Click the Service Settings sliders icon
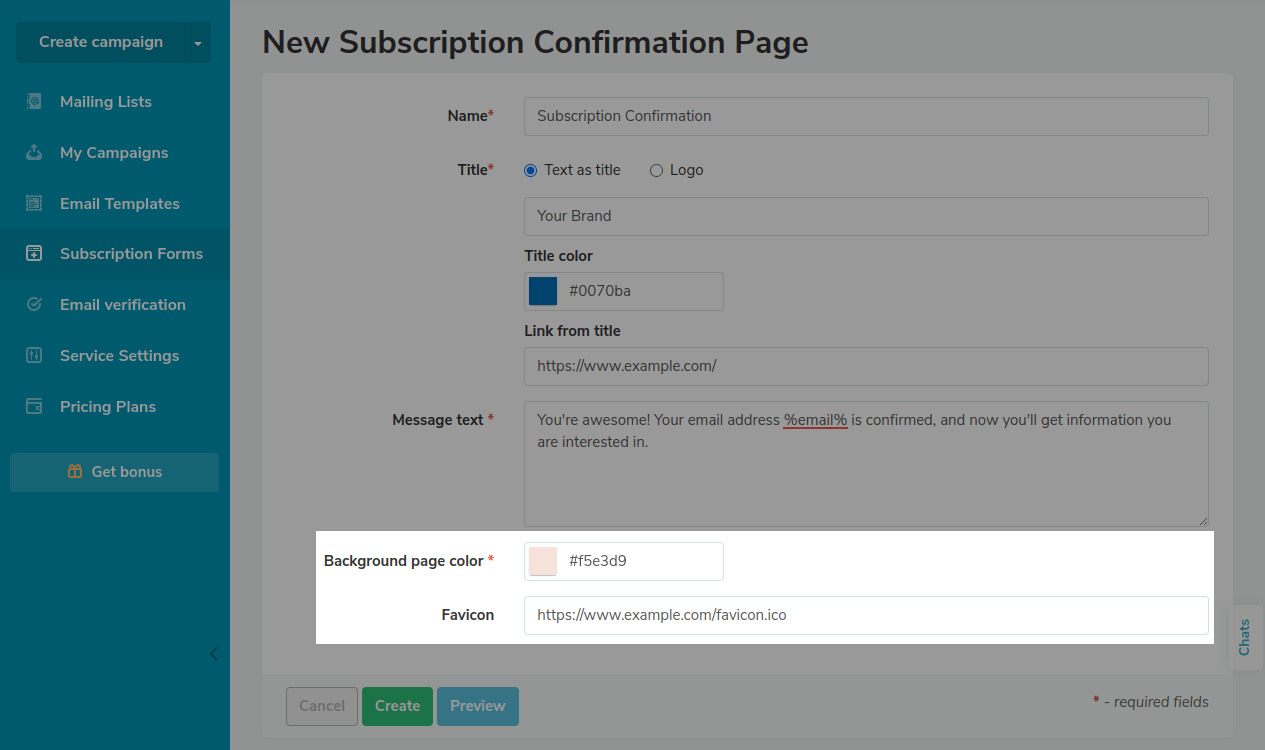This screenshot has width=1265, height=750. 34,356
